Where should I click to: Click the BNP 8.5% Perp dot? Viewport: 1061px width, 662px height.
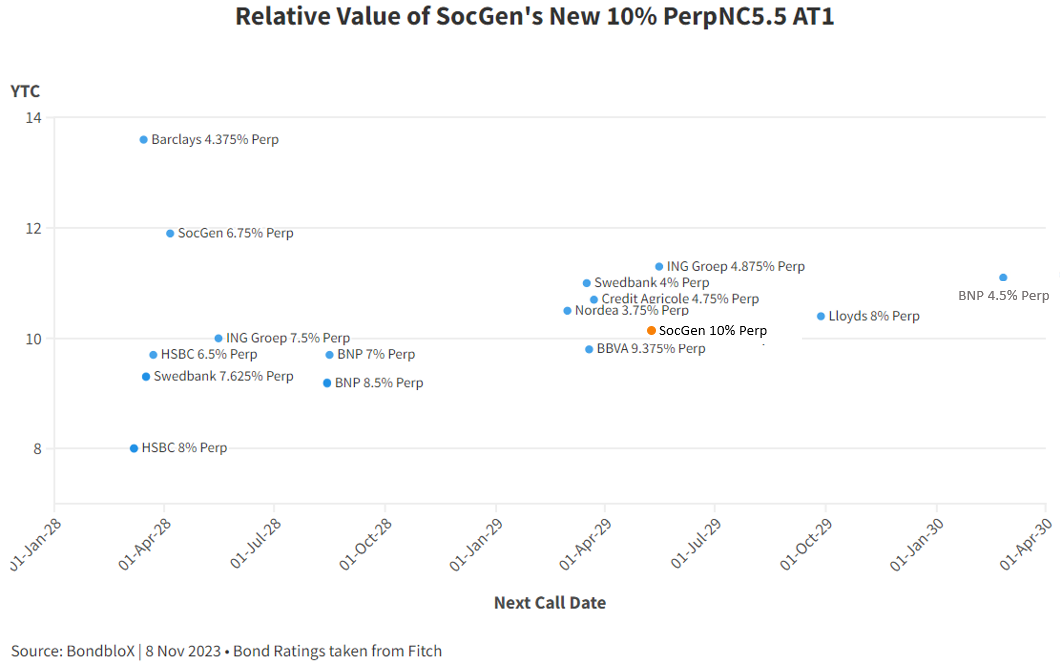[327, 383]
